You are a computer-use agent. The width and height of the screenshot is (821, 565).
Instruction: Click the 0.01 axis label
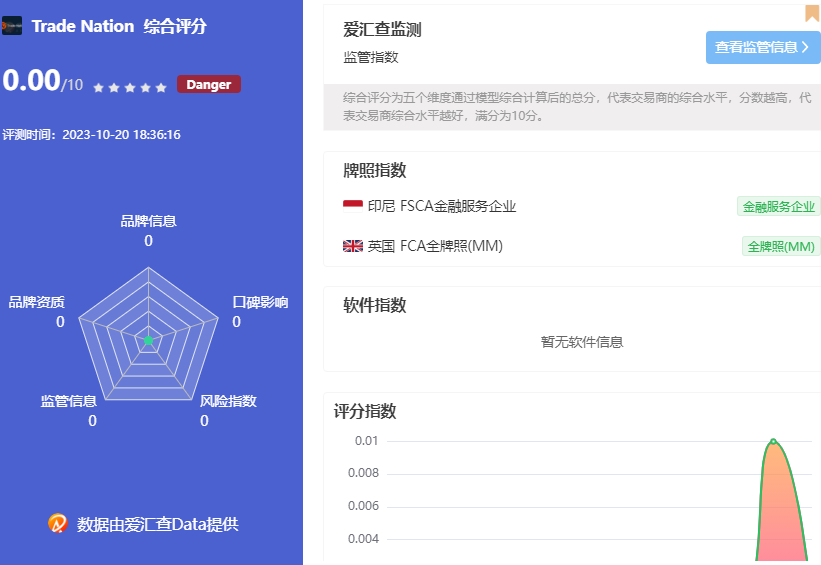[x=367, y=441]
